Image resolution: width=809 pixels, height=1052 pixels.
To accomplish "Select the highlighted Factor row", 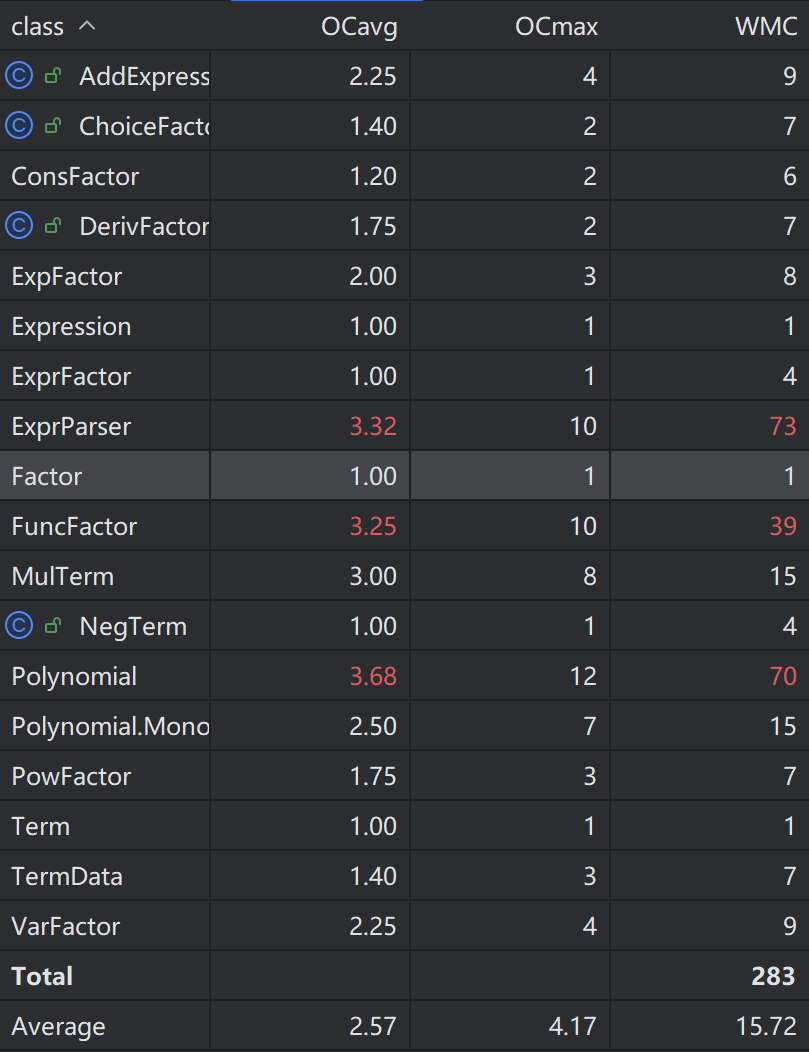I will (404, 476).
